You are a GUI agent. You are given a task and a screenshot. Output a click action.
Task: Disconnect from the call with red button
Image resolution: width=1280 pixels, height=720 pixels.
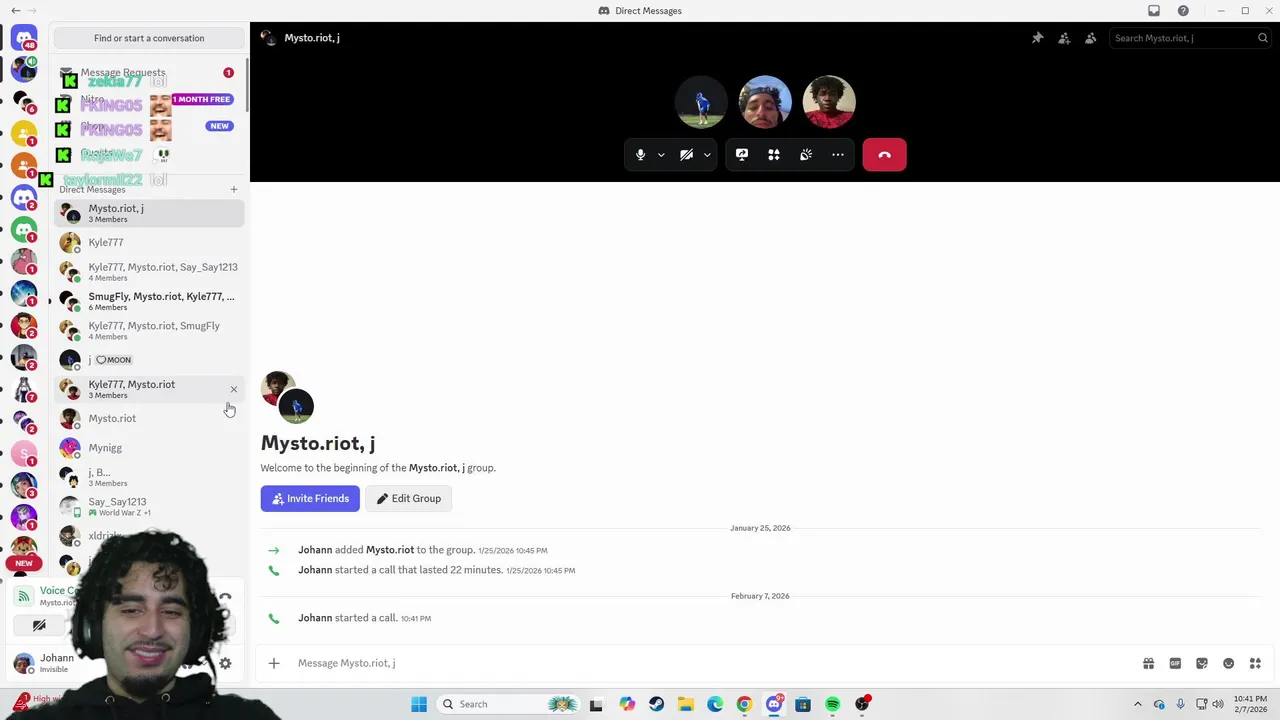[884, 155]
